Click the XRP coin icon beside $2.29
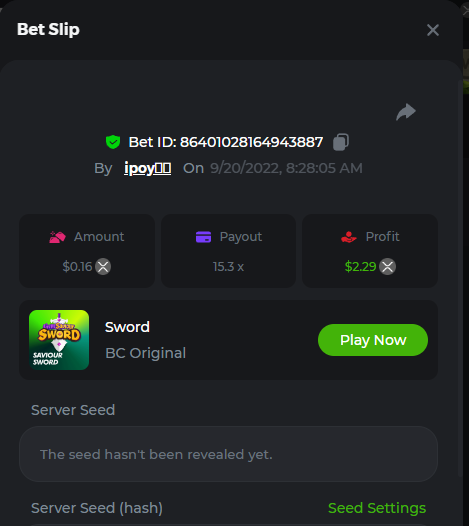469x526 pixels. [x=387, y=267]
